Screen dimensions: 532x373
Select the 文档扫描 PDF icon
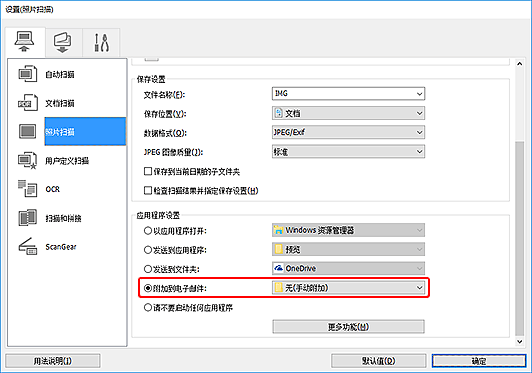27,103
